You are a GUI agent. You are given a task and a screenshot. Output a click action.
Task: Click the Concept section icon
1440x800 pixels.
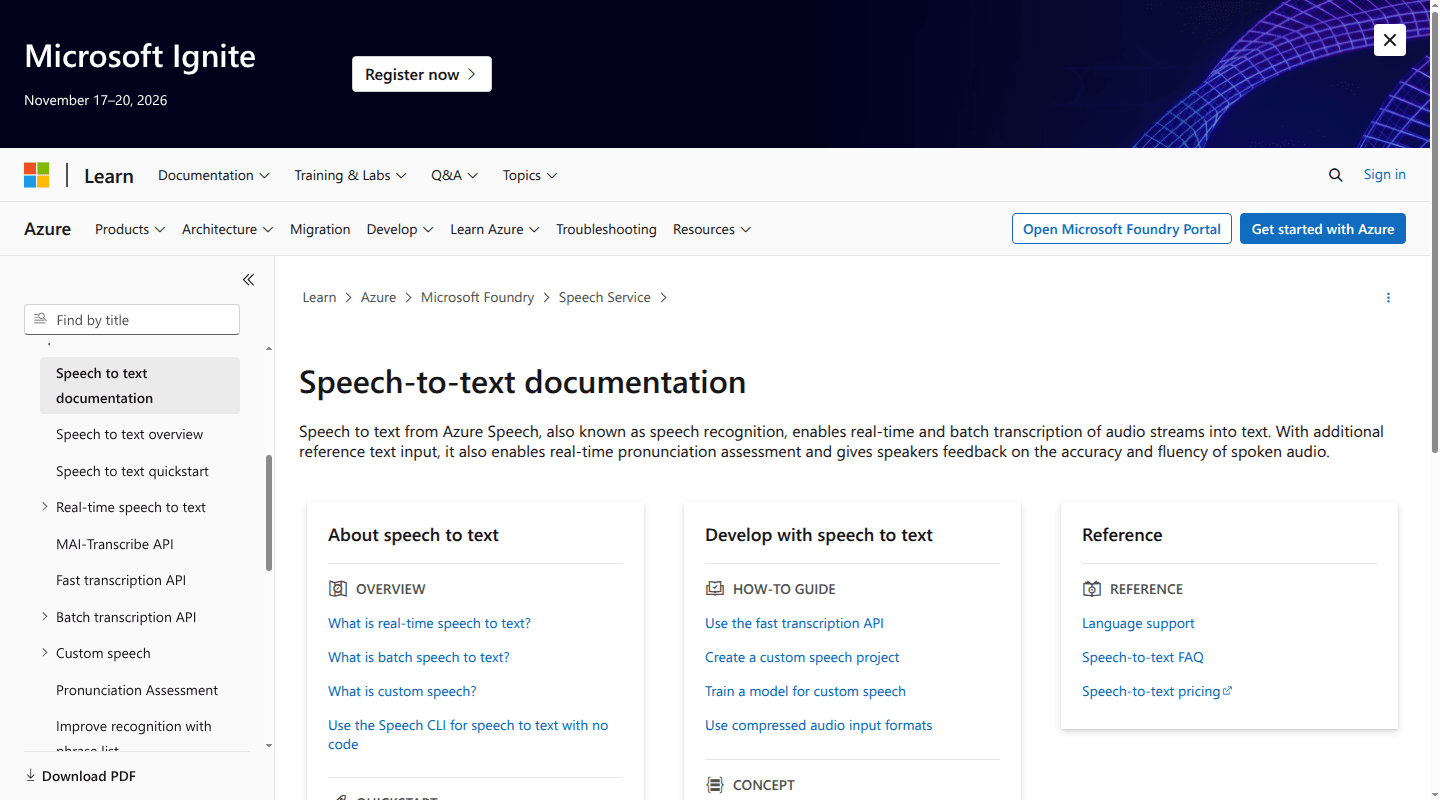point(714,785)
